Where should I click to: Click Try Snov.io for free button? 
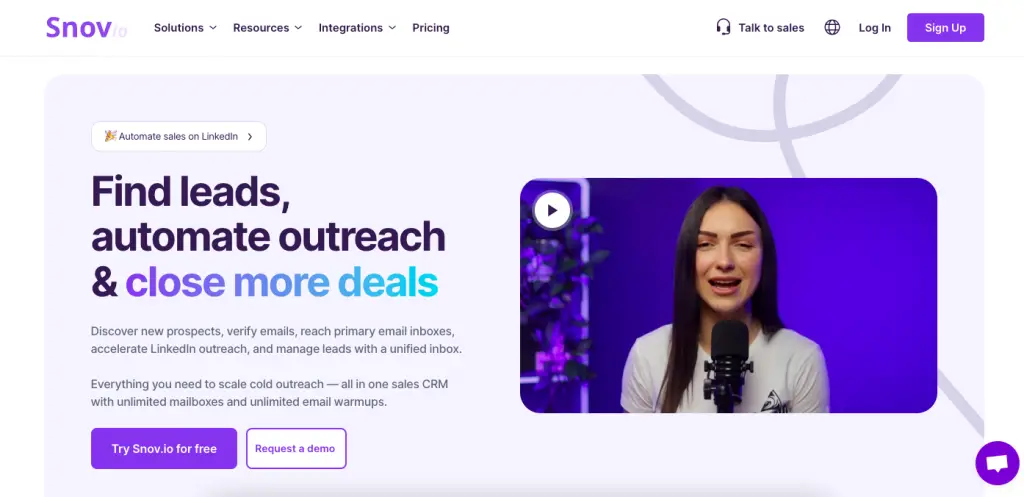pos(164,448)
